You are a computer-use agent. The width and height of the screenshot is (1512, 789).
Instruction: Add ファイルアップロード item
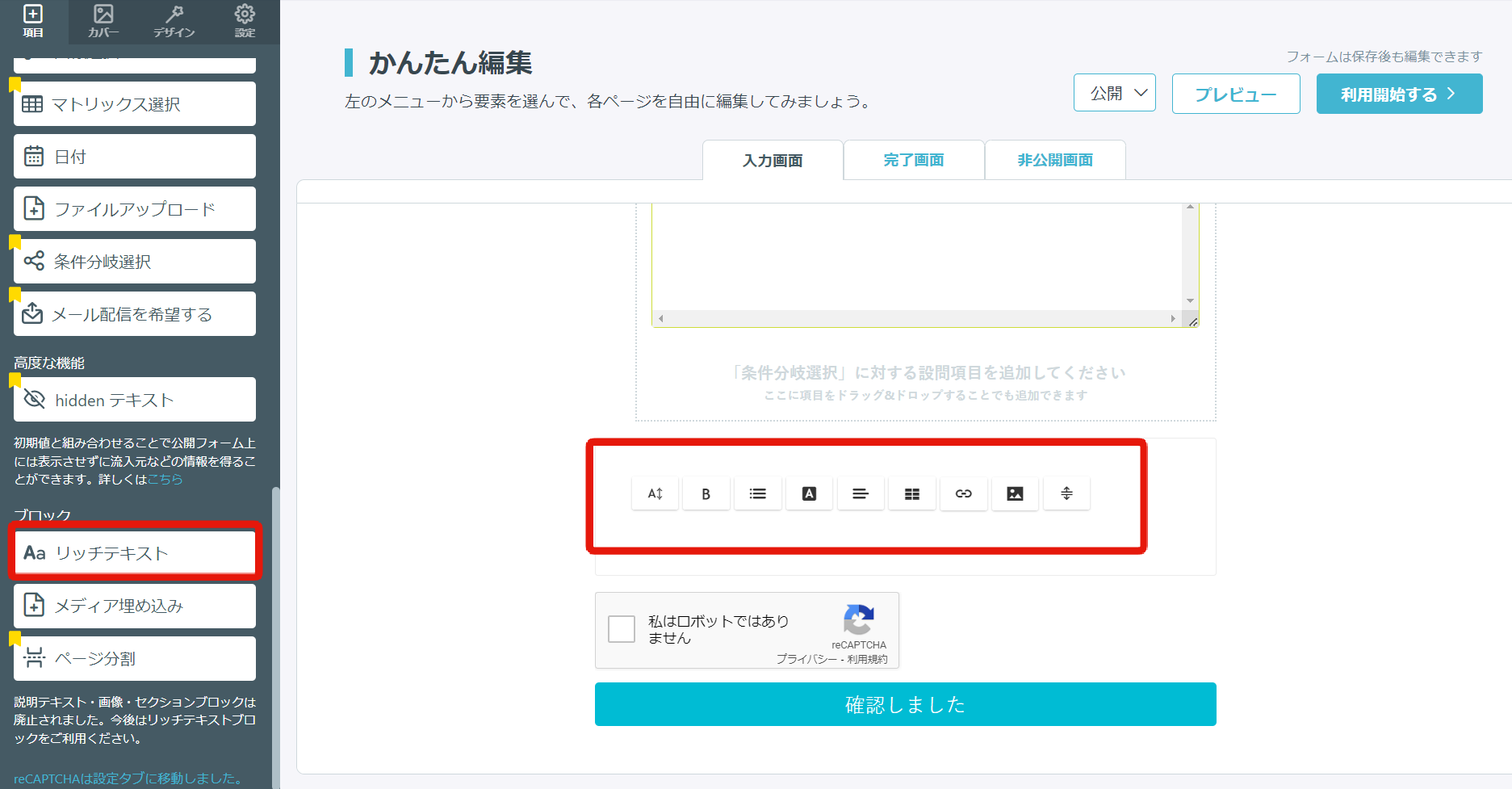coord(135,209)
